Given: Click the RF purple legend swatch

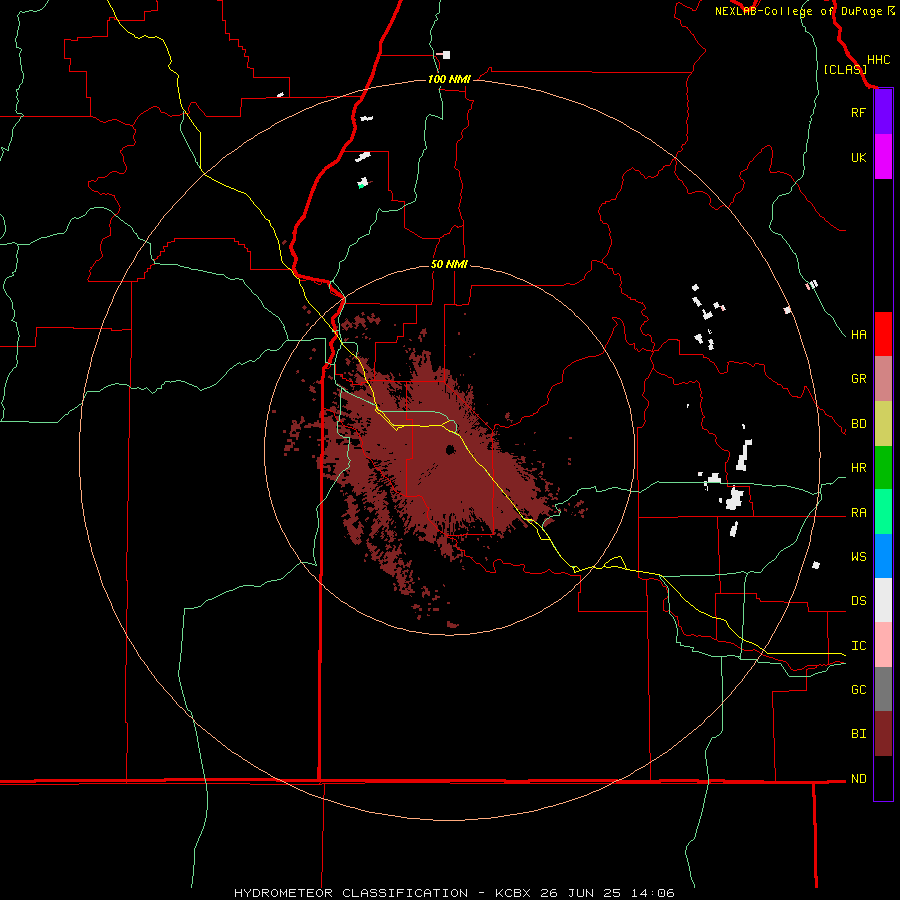Looking at the screenshot, I should click(883, 112).
